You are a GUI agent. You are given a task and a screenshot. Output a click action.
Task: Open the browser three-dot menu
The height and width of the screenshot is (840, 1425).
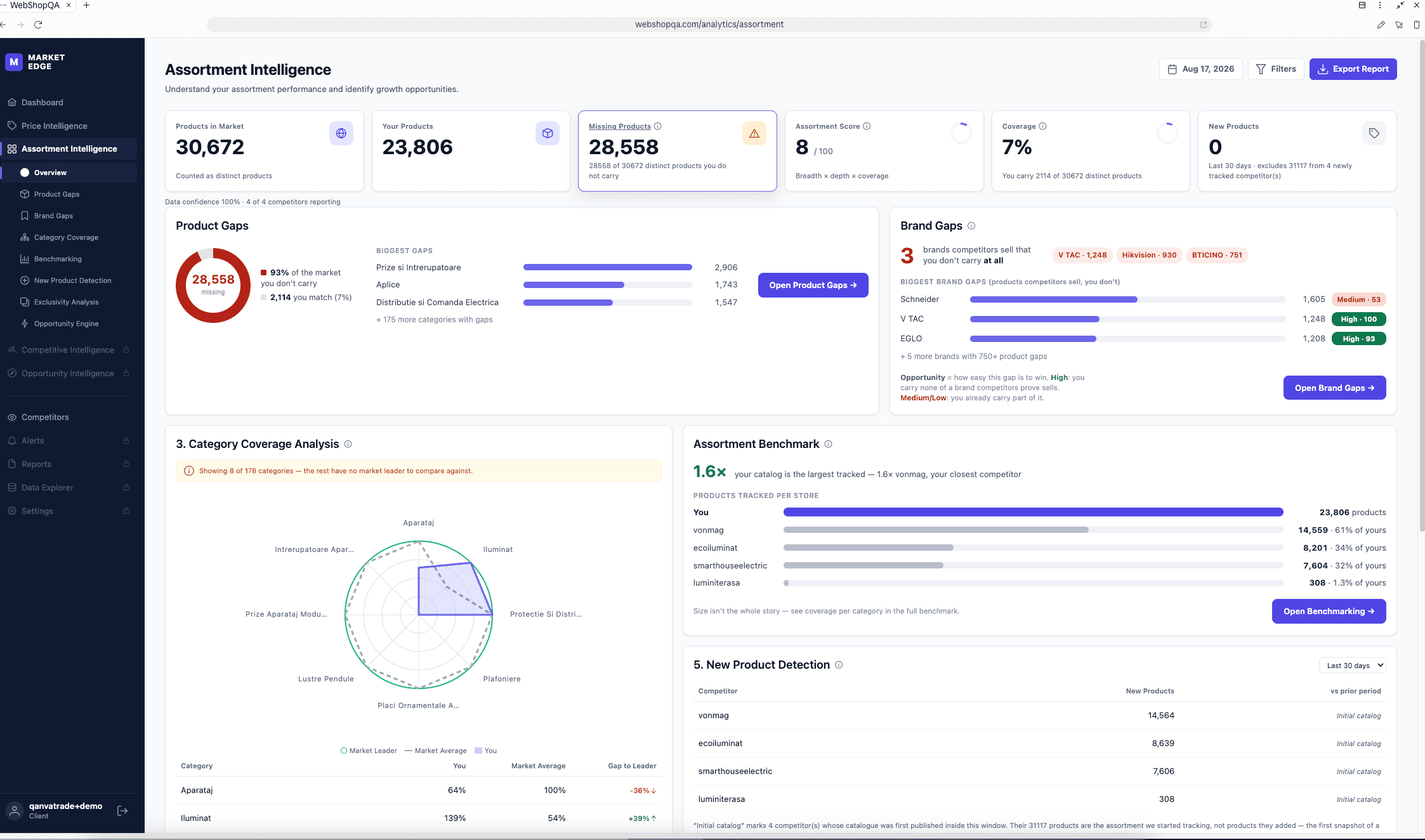[1380, 5]
